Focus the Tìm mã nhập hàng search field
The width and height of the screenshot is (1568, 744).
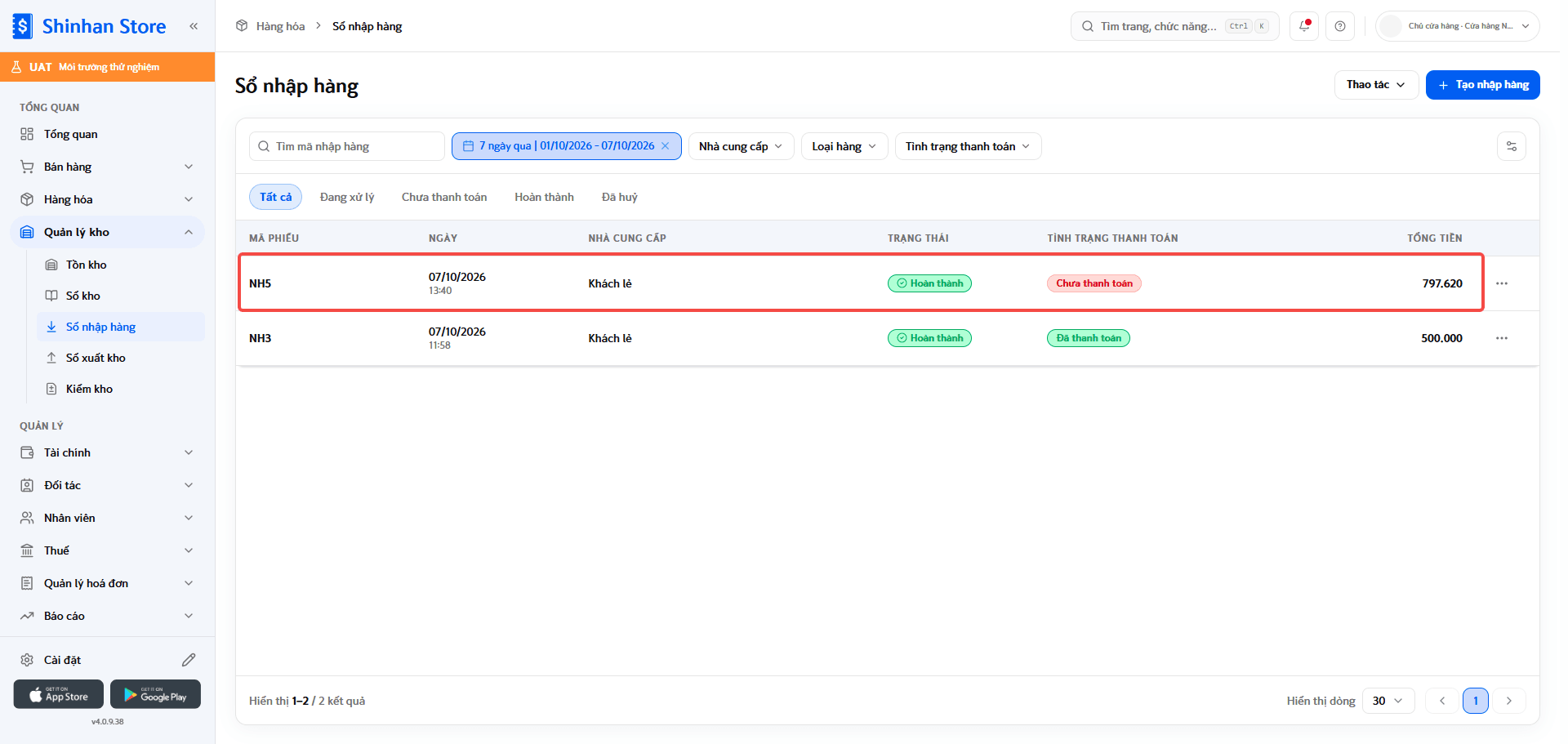click(x=347, y=146)
